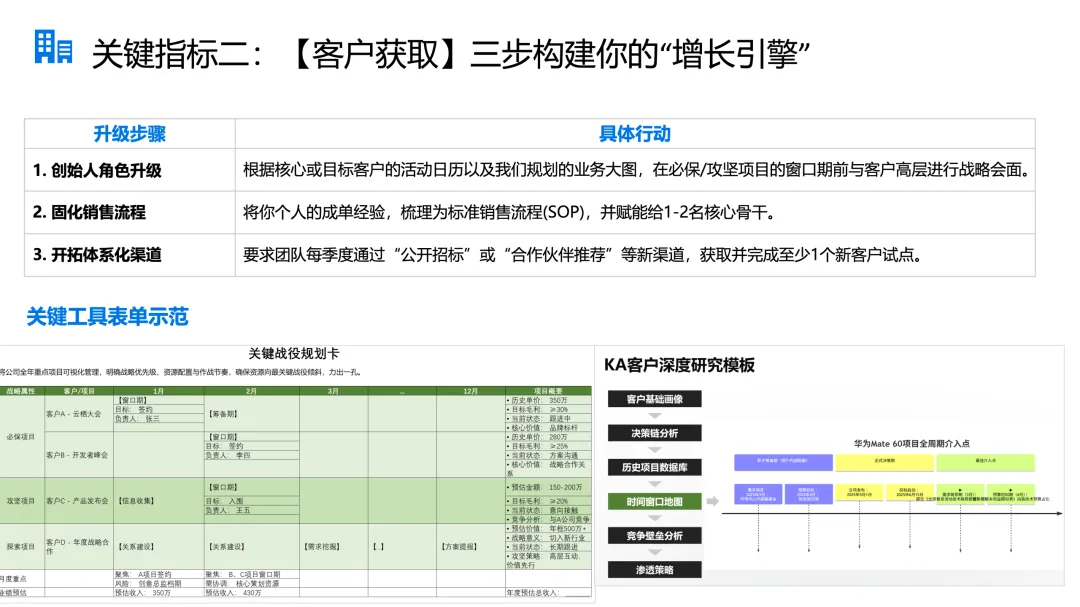Click the 关键工具表单示范 heading
This screenshot has height=607, width=1080.
tap(107, 316)
